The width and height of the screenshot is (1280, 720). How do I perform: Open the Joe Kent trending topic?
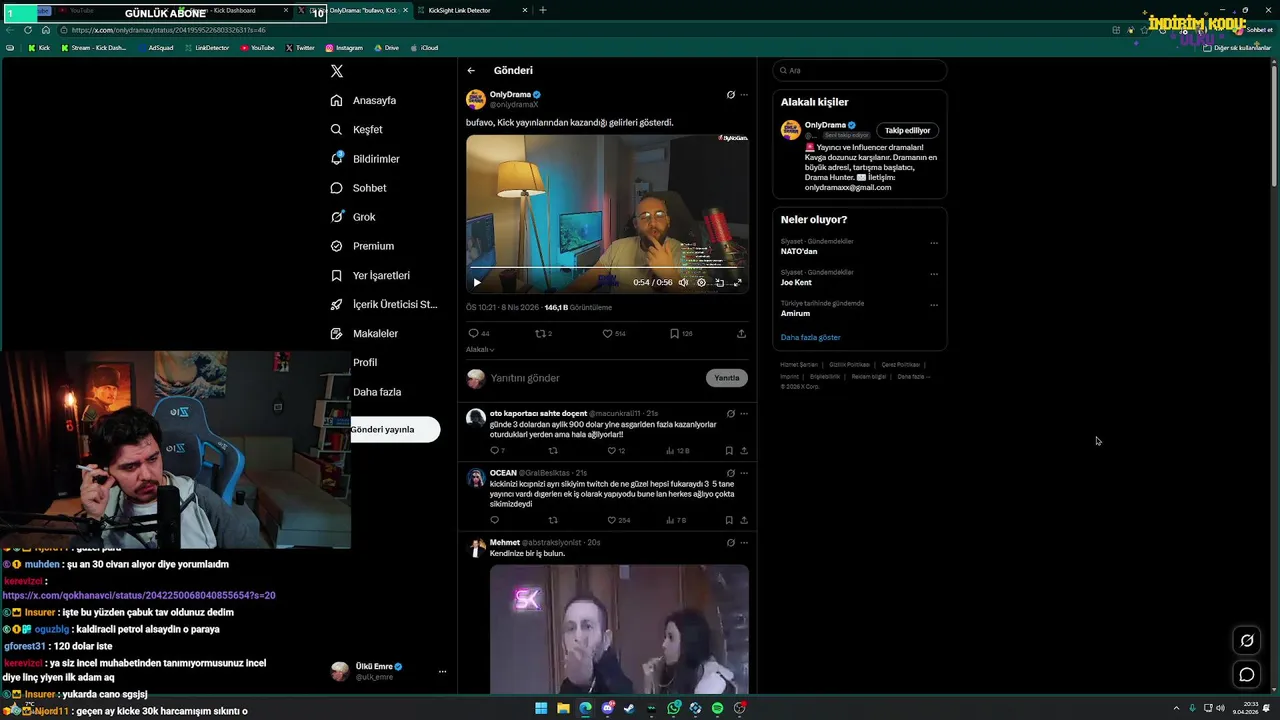(797, 283)
